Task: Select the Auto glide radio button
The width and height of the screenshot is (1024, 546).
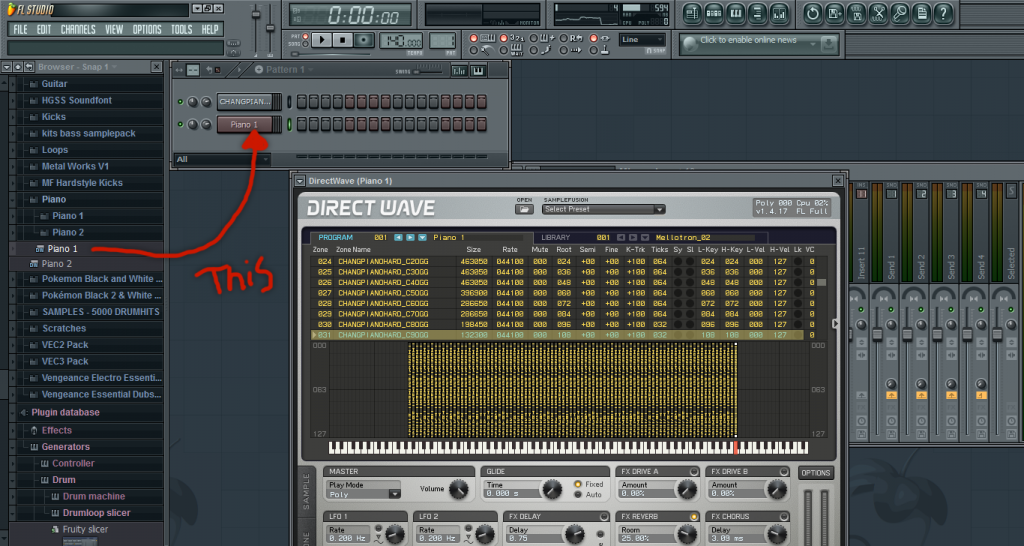Action: (x=578, y=495)
